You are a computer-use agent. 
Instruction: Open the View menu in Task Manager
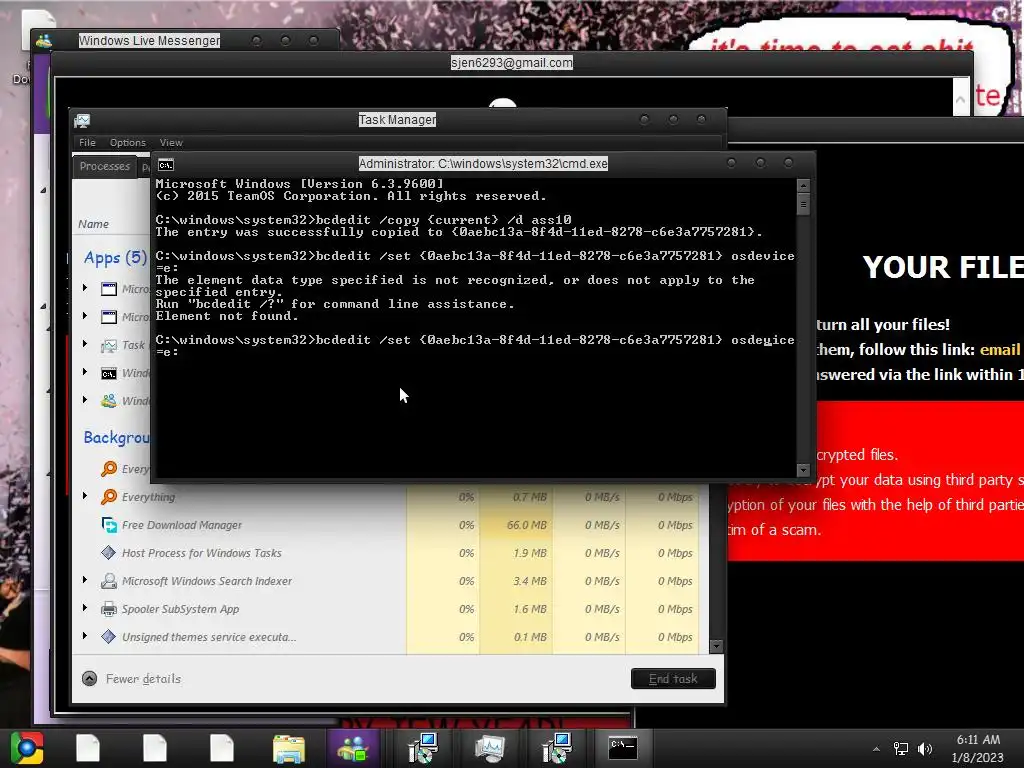171,142
